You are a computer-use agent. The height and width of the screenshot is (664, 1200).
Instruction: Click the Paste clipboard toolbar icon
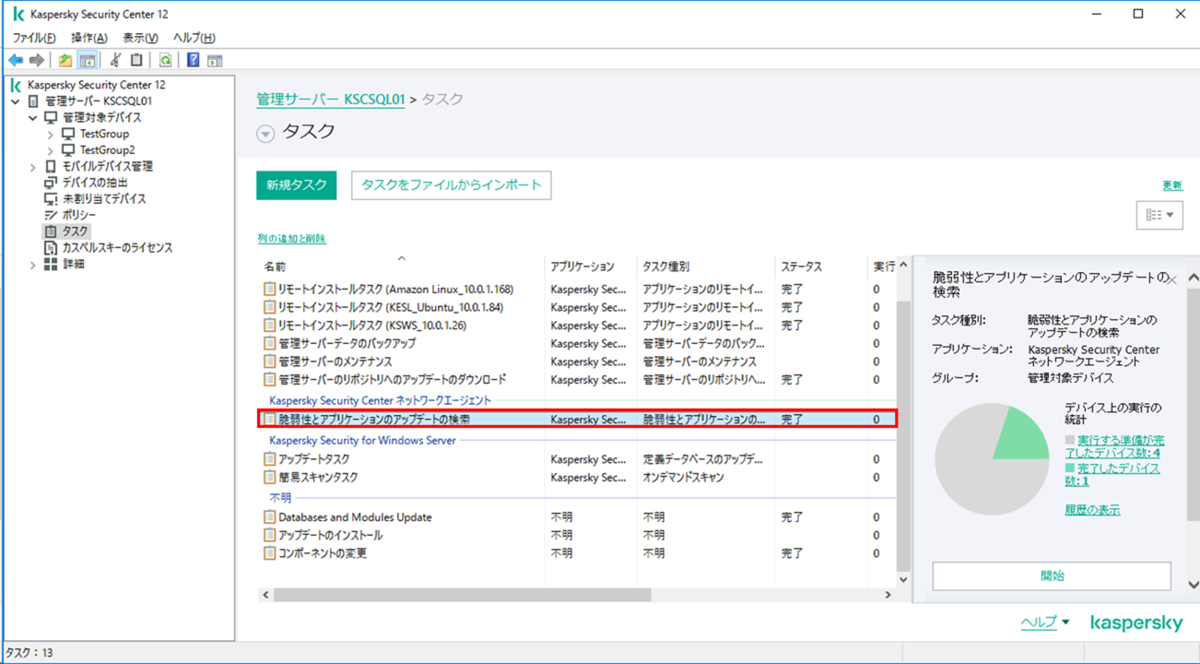coord(137,60)
